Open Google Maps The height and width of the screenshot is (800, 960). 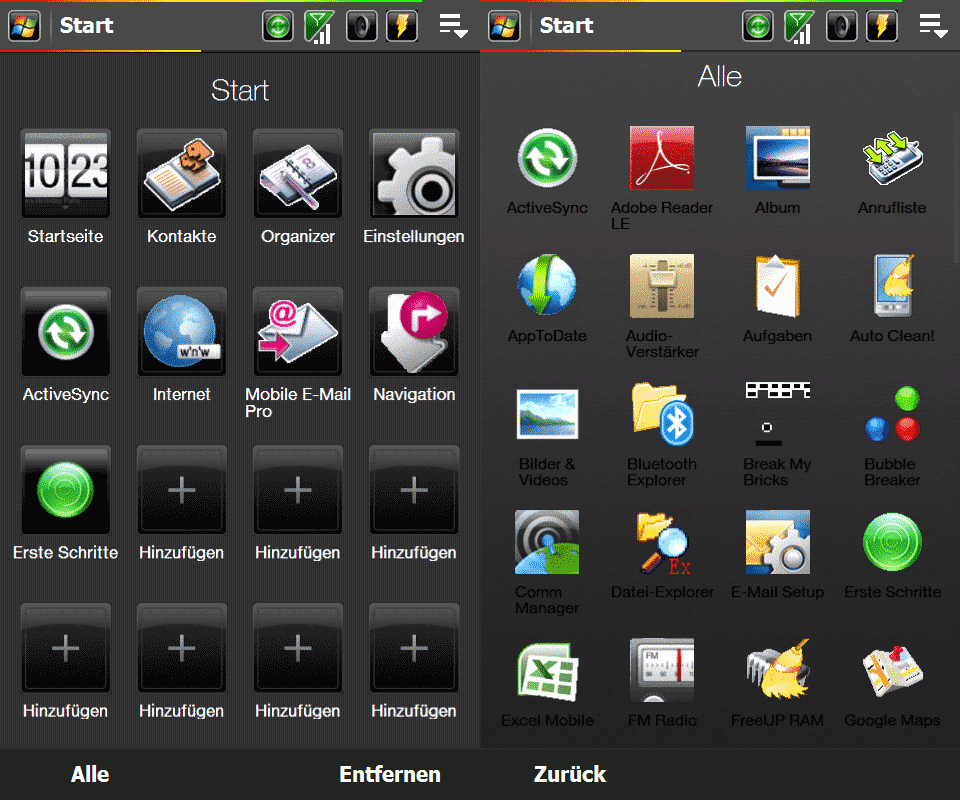pyautogui.click(x=892, y=670)
